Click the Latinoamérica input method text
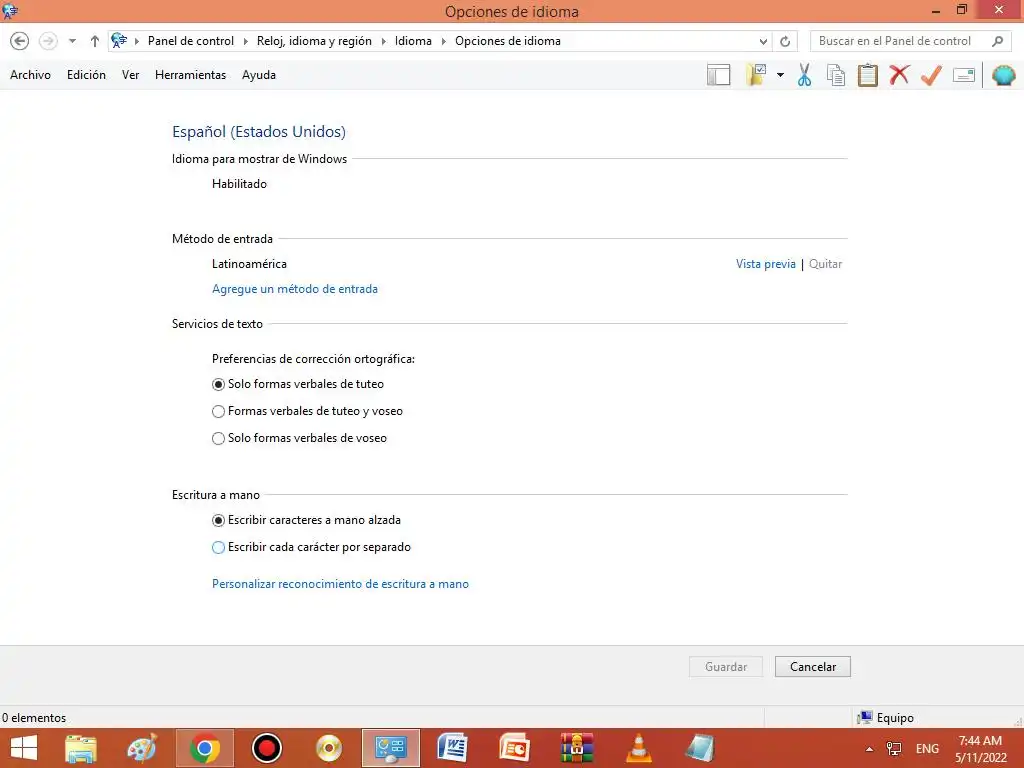The height and width of the screenshot is (768, 1024). tap(249, 264)
